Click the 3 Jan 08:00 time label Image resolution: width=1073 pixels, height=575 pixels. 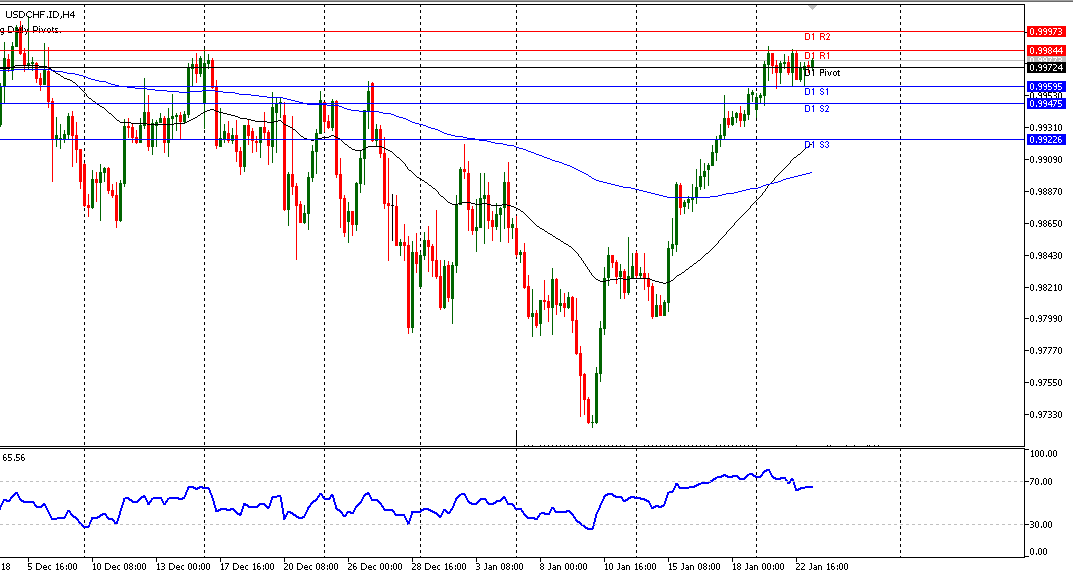[500, 567]
